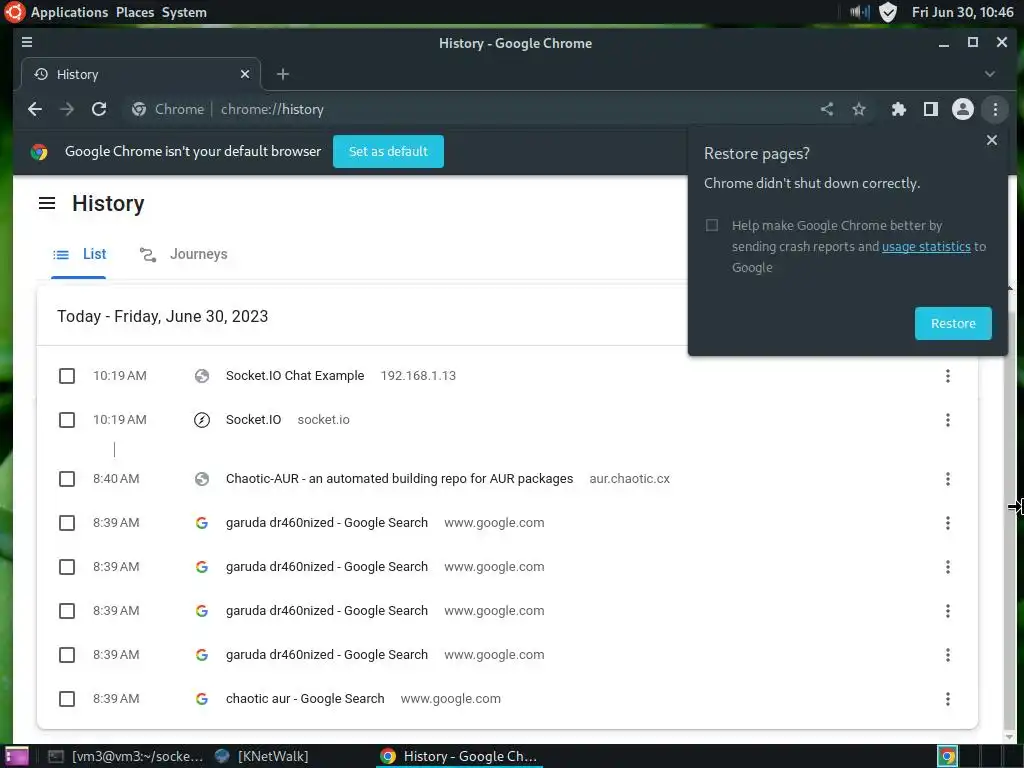Screen dimensions: 1024x768
Task: Open the History page hamburger menu
Action: pyautogui.click(x=47, y=203)
